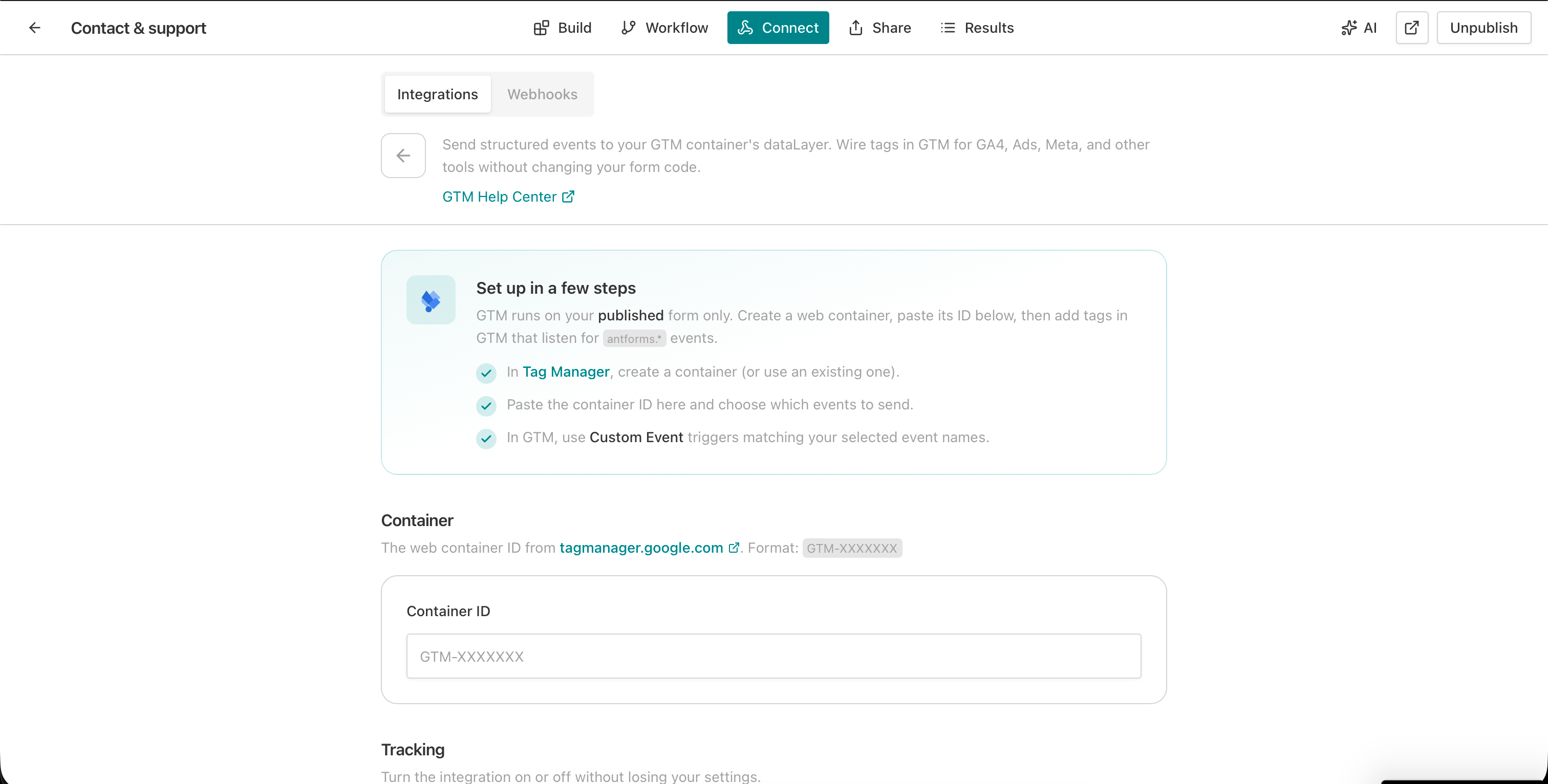Toggle the Tag Manager container step checkmark
This screenshot has width=1548, height=784.
click(x=486, y=373)
